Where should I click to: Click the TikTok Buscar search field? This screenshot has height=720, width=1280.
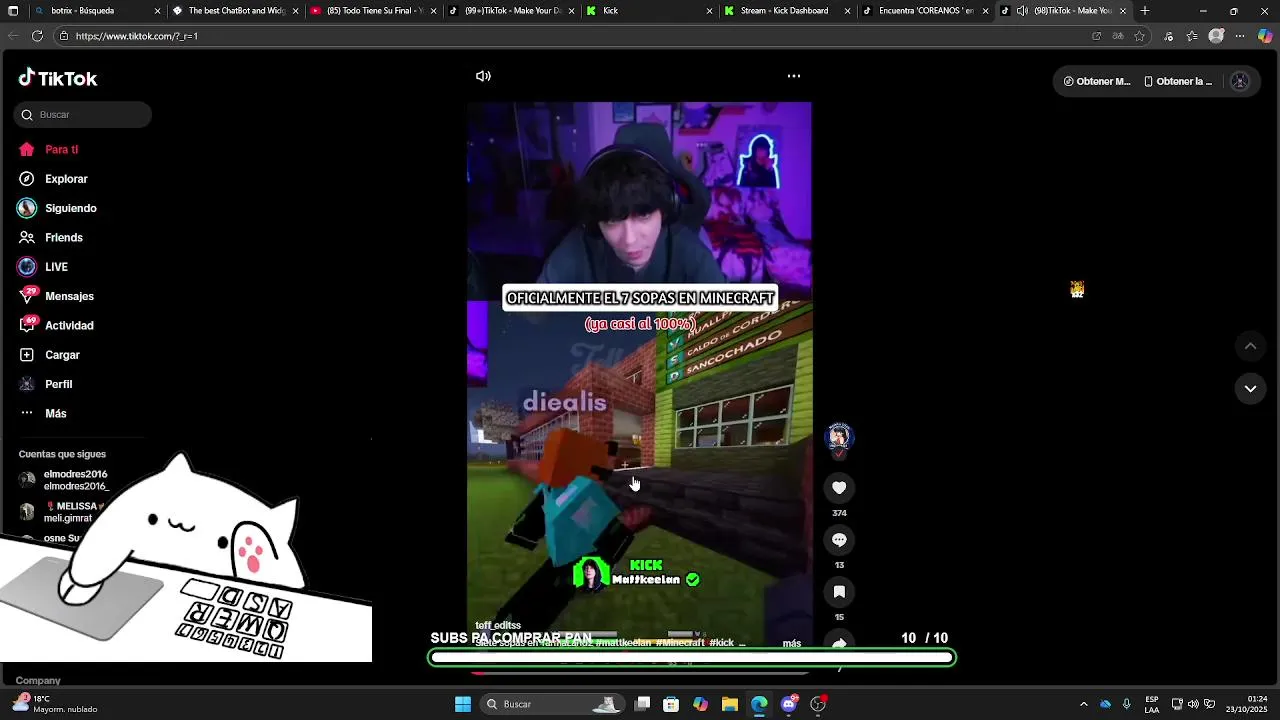tap(83, 115)
